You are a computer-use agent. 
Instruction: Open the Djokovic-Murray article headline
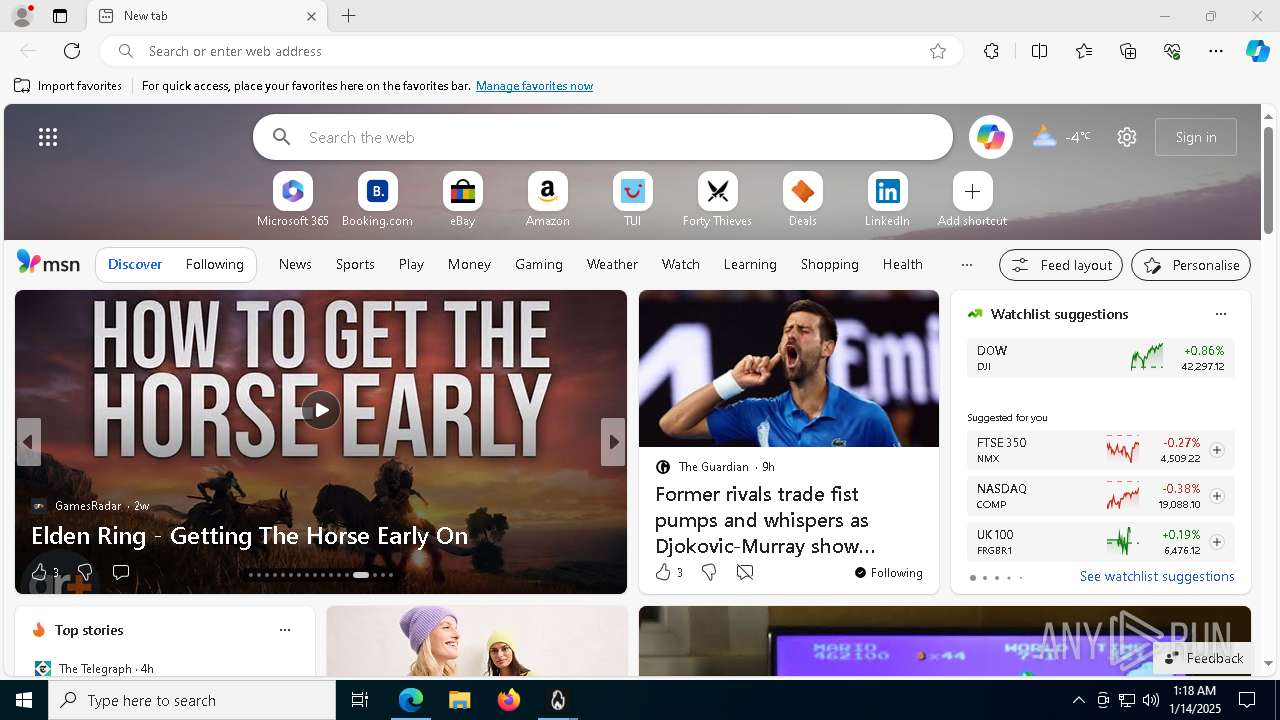click(x=766, y=520)
